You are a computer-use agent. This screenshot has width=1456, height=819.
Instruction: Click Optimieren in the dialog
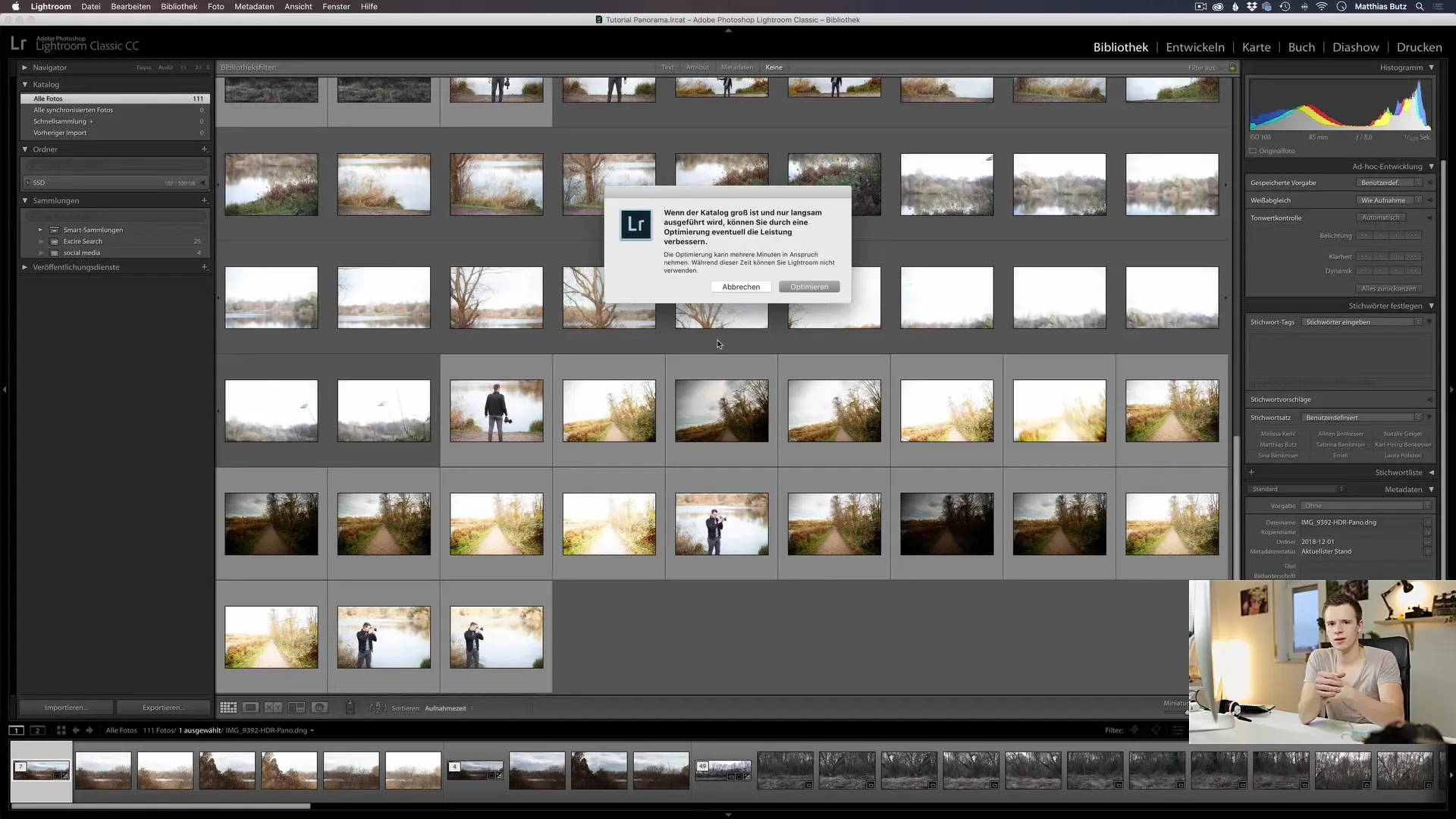[809, 287]
